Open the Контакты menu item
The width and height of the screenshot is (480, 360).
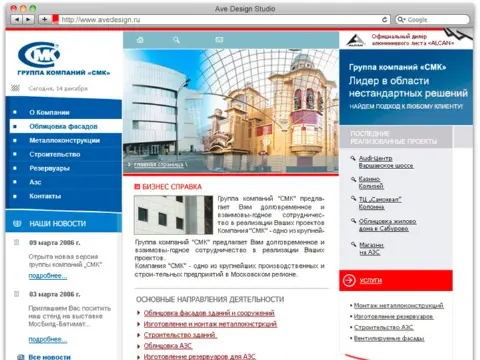(45, 196)
